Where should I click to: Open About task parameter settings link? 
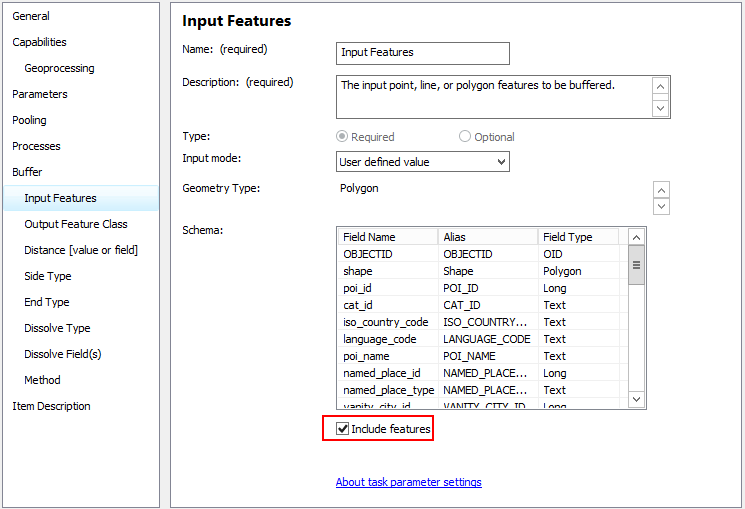pos(408,482)
